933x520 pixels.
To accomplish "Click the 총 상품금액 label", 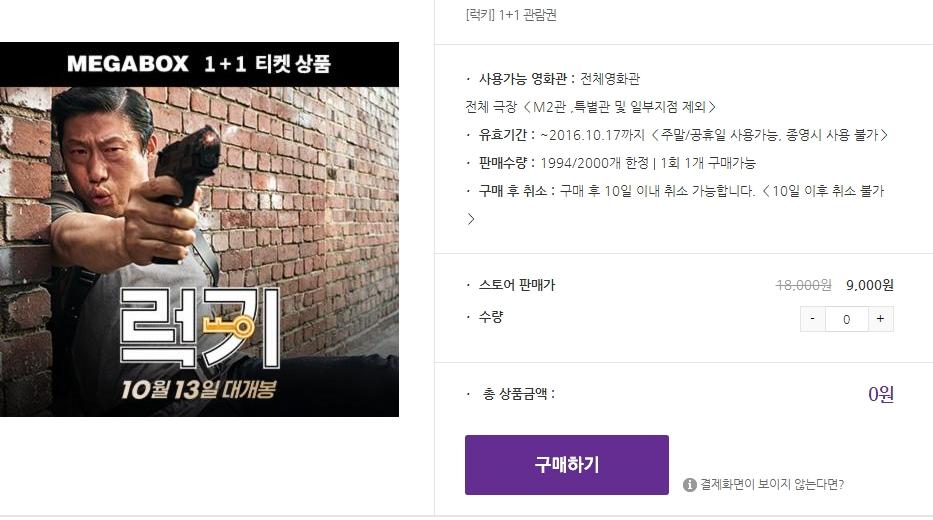I will pos(518,393).
